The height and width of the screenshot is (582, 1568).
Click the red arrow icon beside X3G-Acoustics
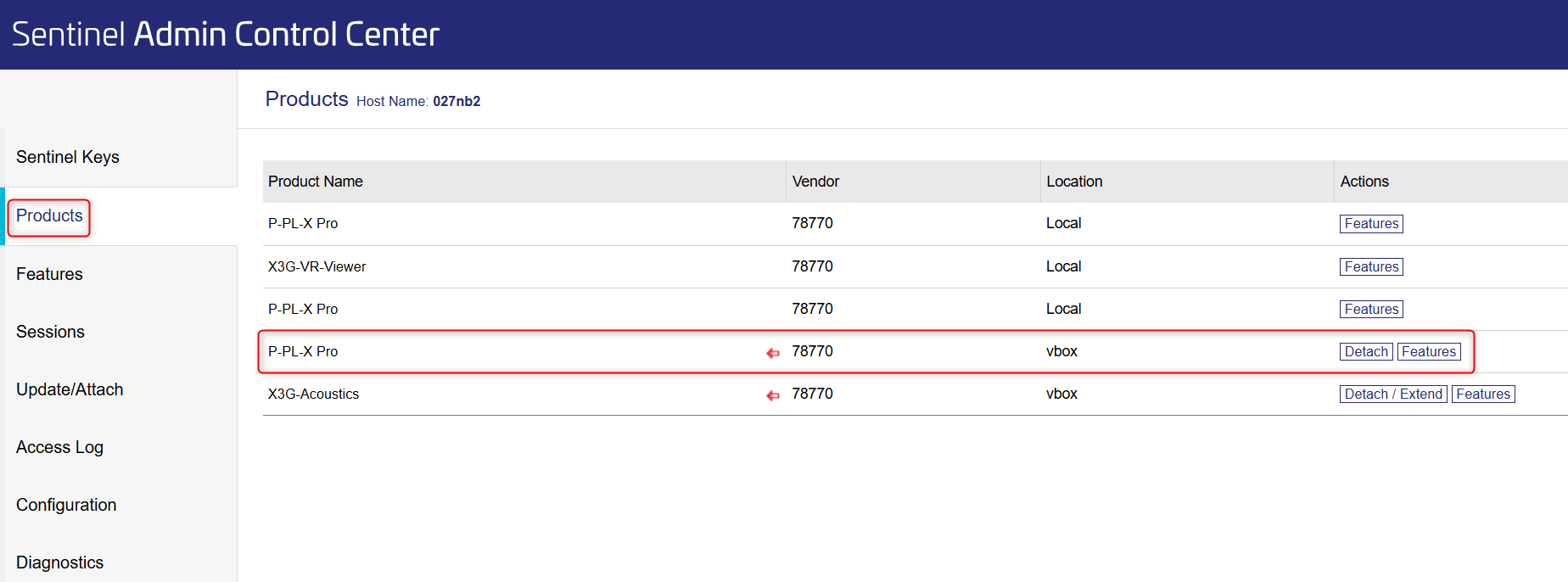click(x=772, y=395)
